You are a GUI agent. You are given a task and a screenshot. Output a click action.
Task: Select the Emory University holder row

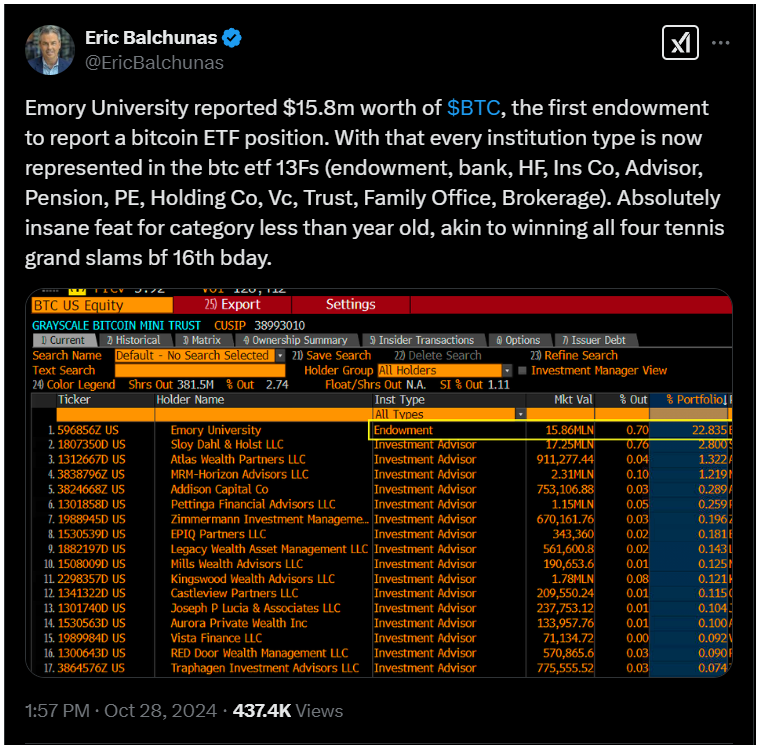tap(381, 430)
